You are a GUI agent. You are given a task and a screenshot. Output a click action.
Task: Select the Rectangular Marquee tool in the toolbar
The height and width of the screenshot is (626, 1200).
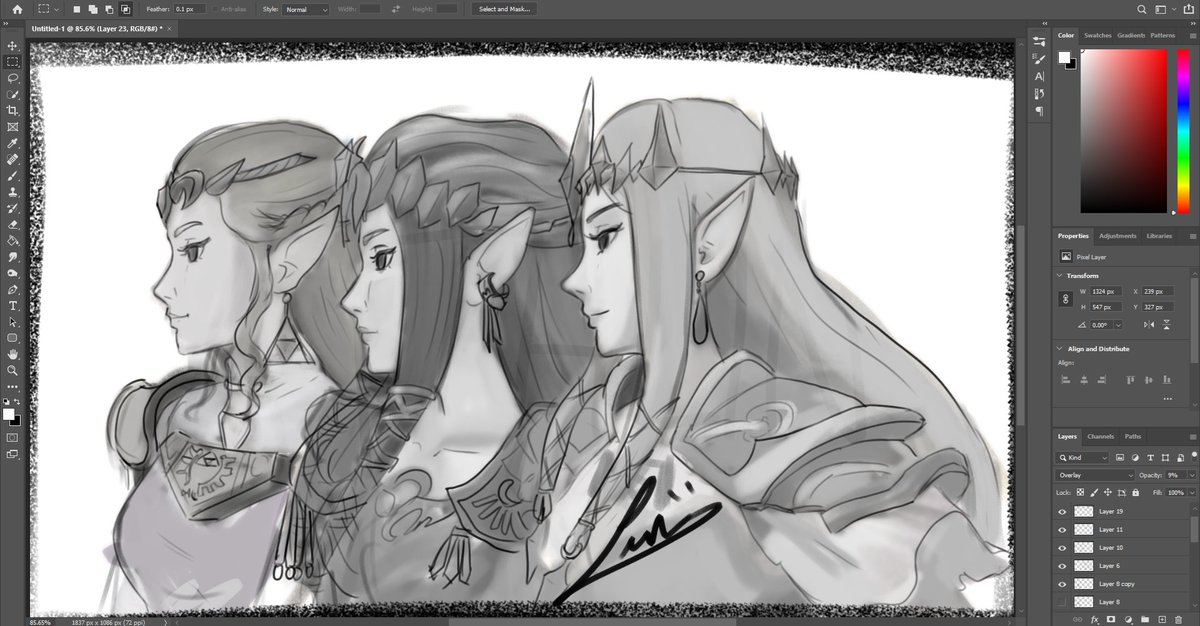pyautogui.click(x=13, y=61)
